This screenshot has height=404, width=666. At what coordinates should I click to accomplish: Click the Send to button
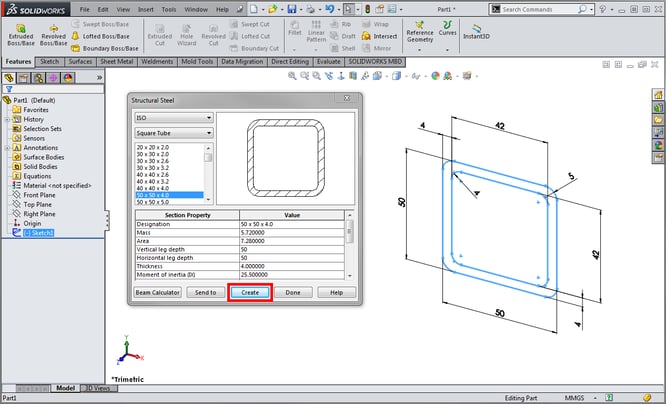(206, 293)
